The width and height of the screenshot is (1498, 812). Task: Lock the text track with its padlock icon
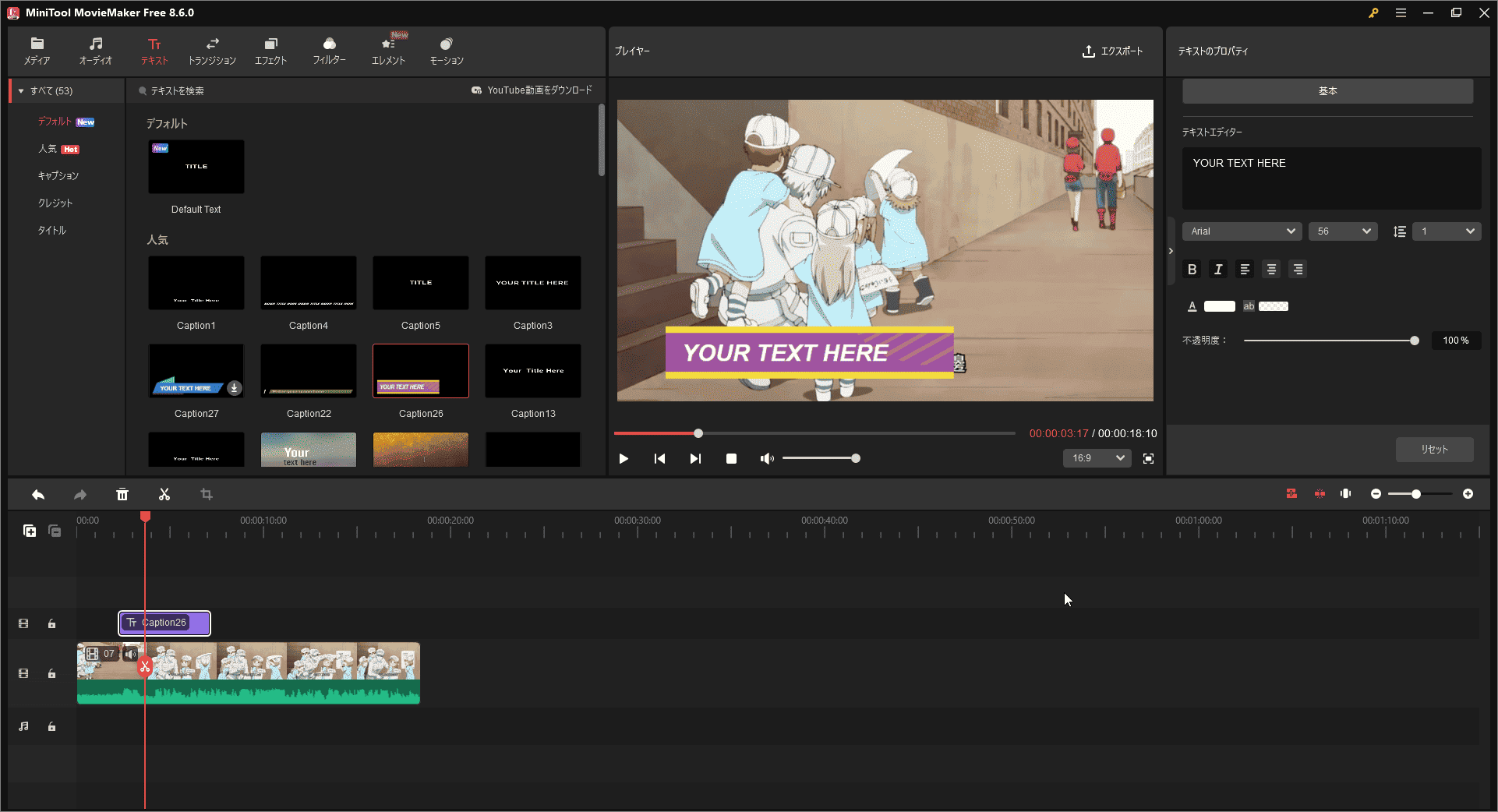[51, 623]
